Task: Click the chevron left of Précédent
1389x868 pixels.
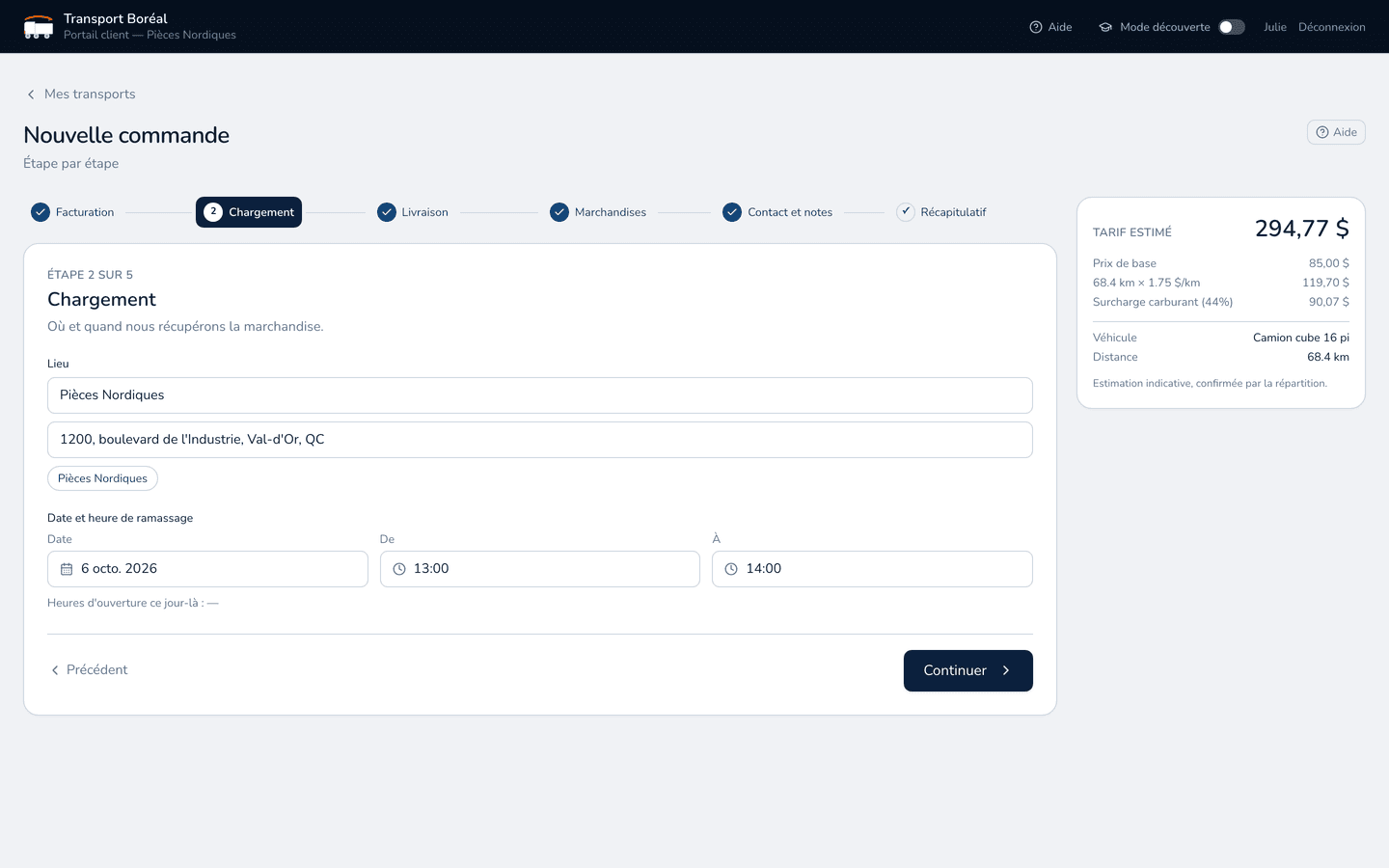Action: pyautogui.click(x=55, y=670)
